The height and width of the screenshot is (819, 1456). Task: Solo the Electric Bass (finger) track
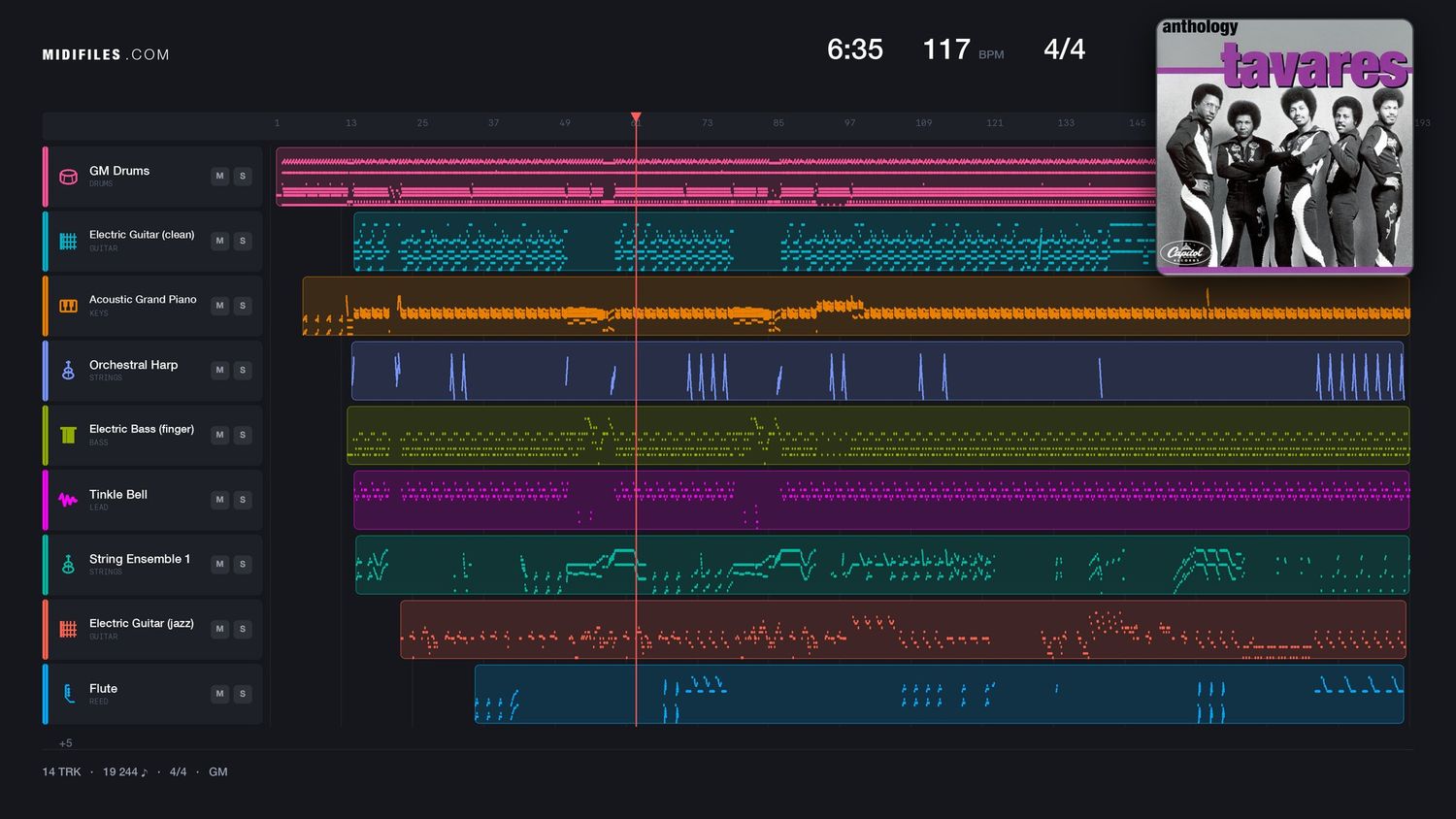pos(243,435)
